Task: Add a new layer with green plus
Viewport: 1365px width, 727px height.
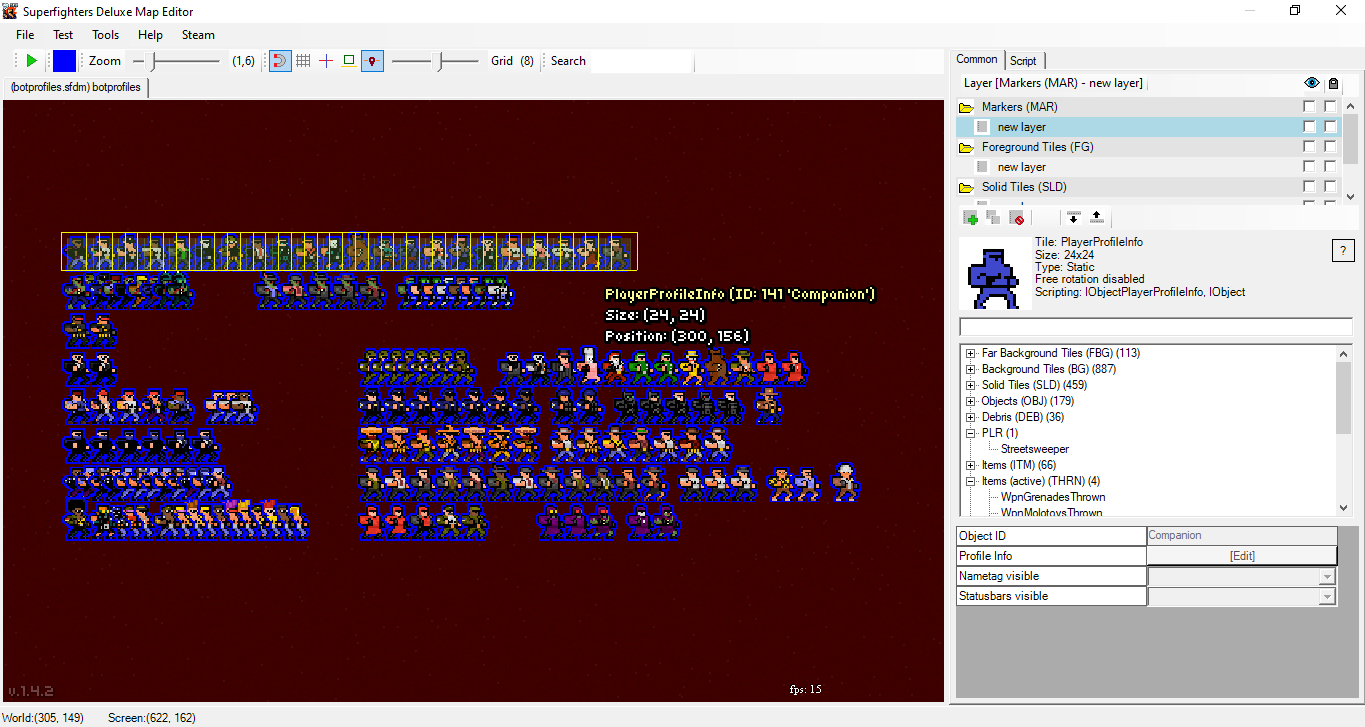Action: [970, 217]
